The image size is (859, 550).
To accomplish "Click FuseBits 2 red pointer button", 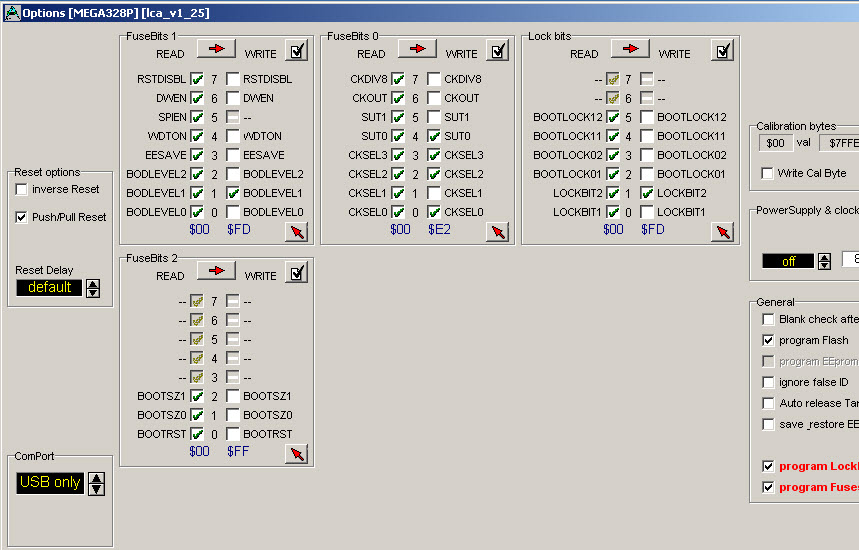I will tap(297, 454).
